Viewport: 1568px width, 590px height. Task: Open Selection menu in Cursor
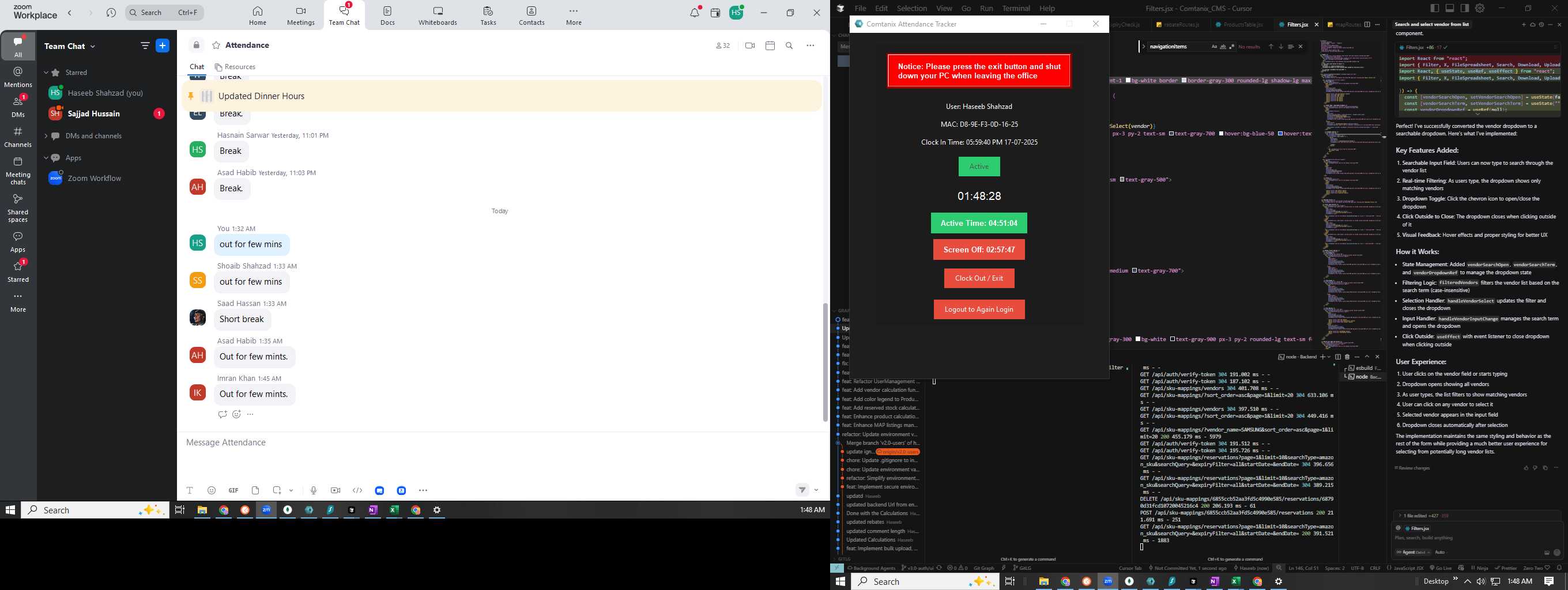912,9
